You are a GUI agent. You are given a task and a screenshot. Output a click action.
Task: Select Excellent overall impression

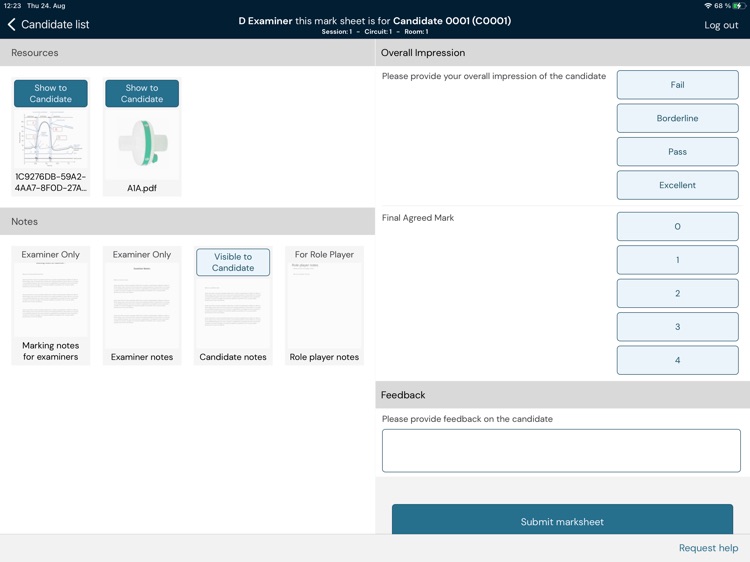677,185
